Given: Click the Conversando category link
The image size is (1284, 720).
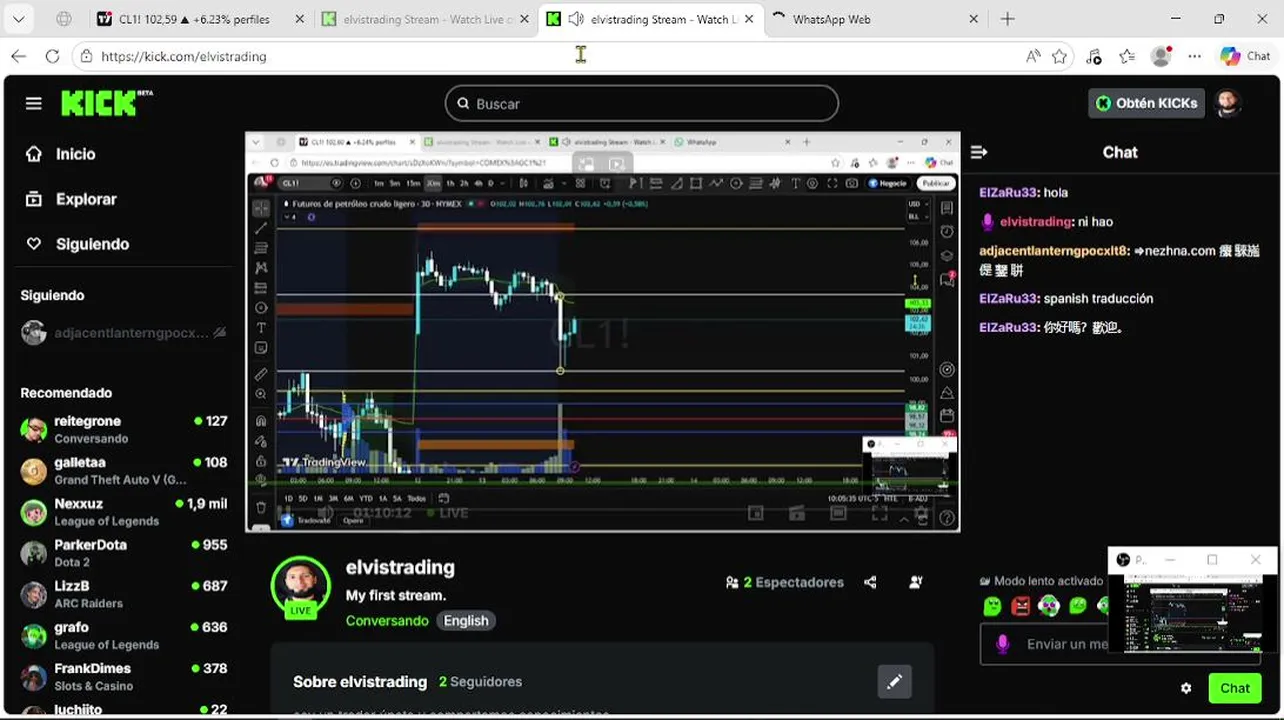Looking at the screenshot, I should pyautogui.click(x=387, y=621).
